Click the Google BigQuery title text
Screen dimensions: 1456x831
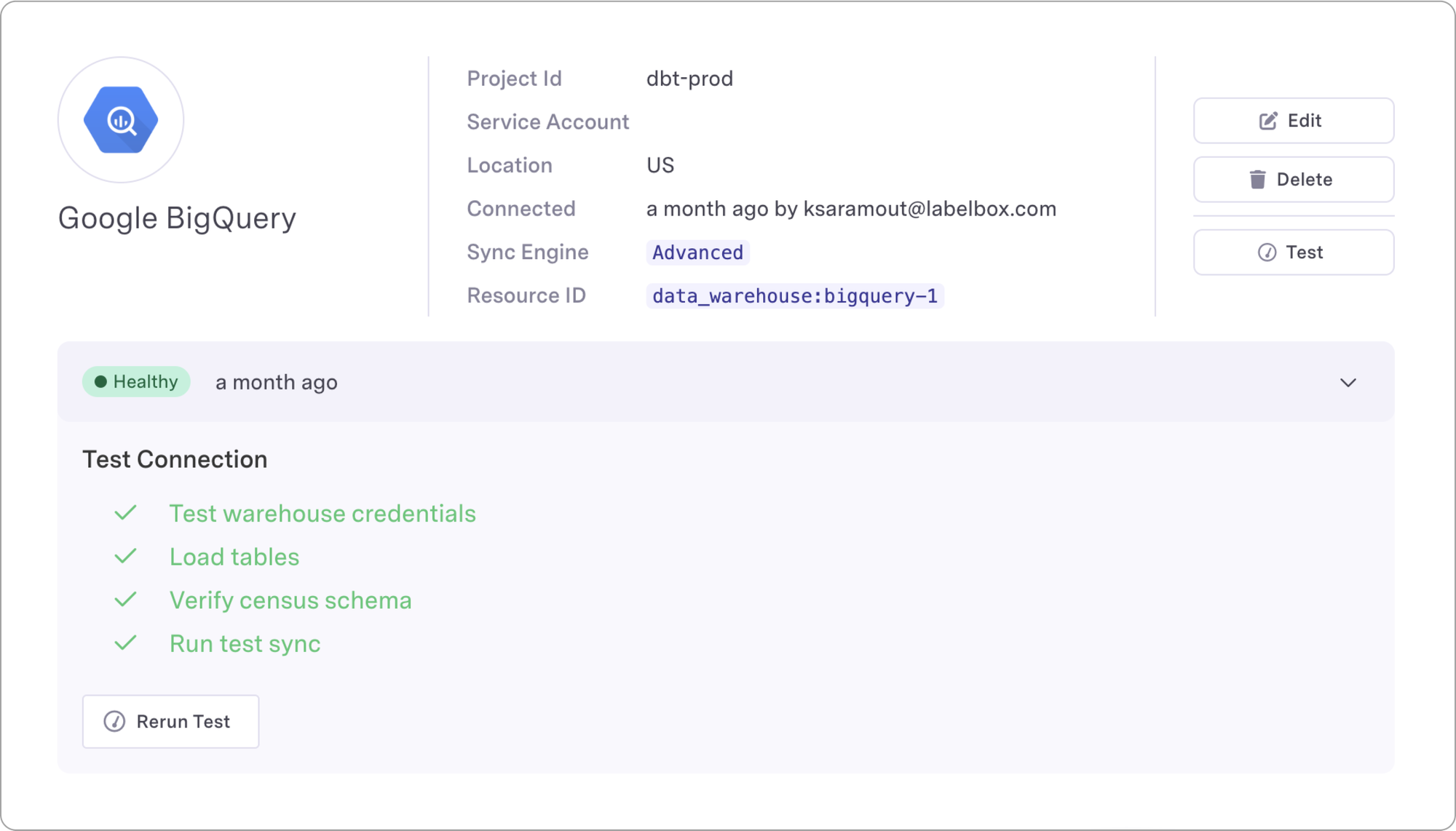coord(177,218)
